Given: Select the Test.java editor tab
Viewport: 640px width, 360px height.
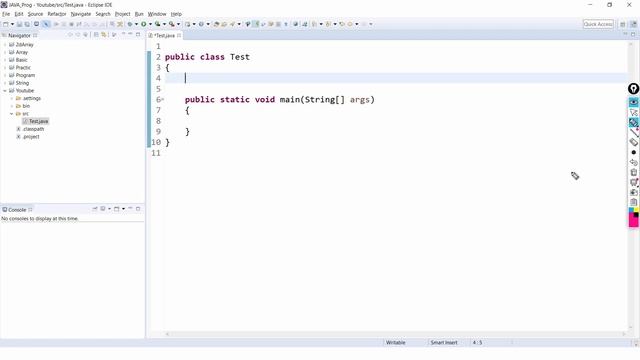Looking at the screenshot, I should tap(164, 36).
